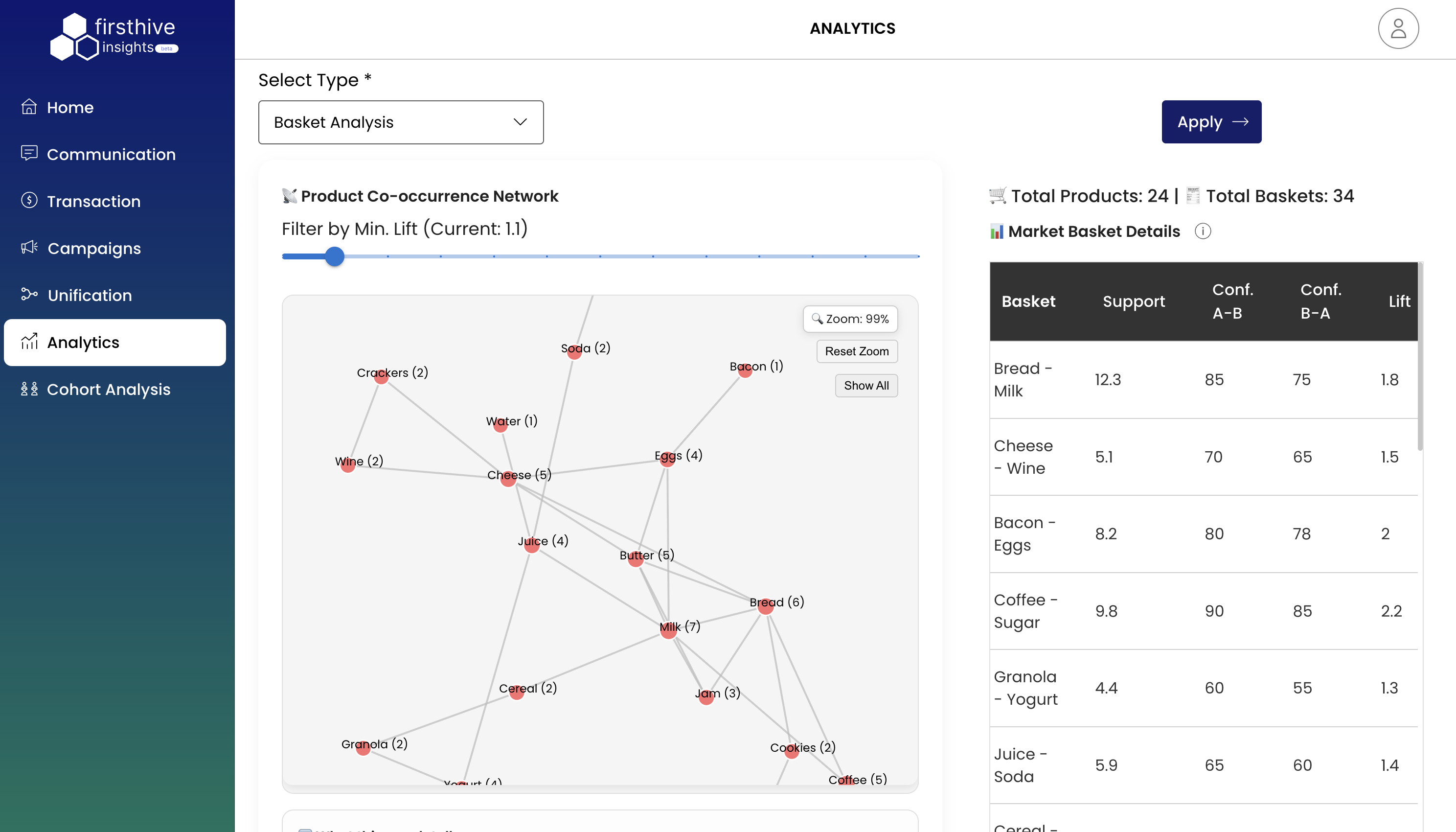The width and height of the screenshot is (1456, 832).
Task: Click the Apply button
Action: click(x=1211, y=122)
